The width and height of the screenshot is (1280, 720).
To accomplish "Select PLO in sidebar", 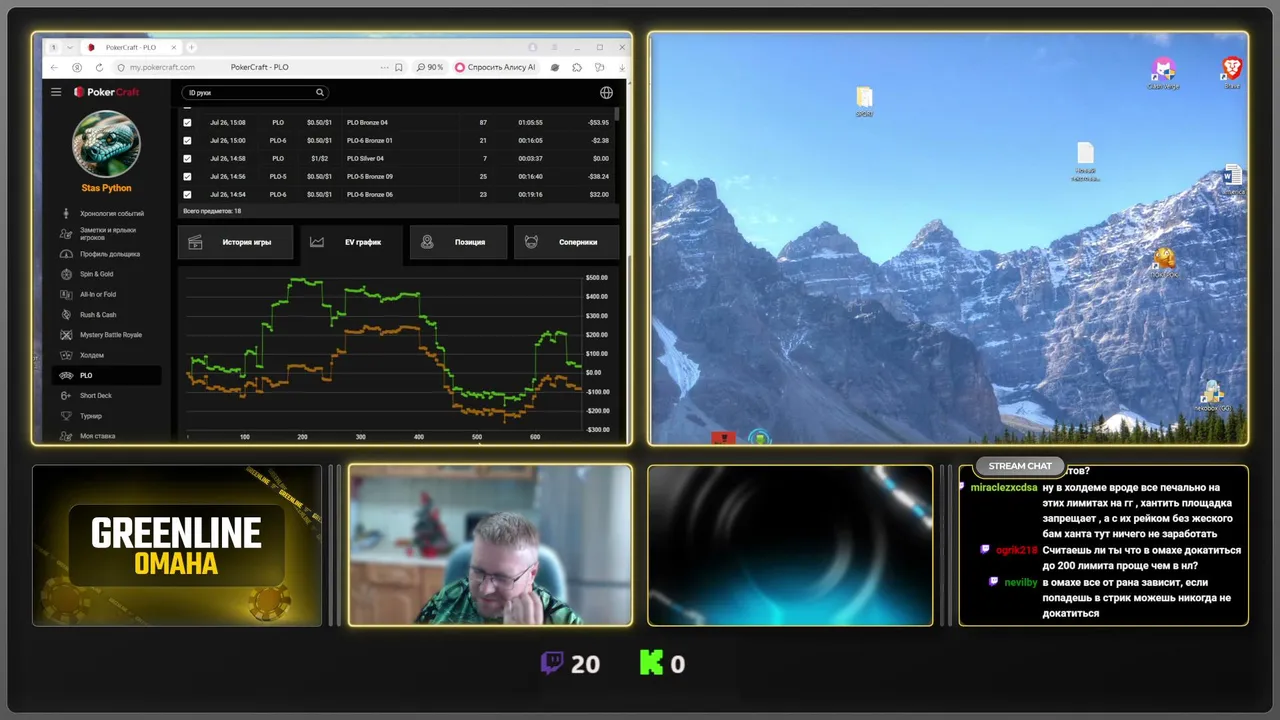I will 106,375.
